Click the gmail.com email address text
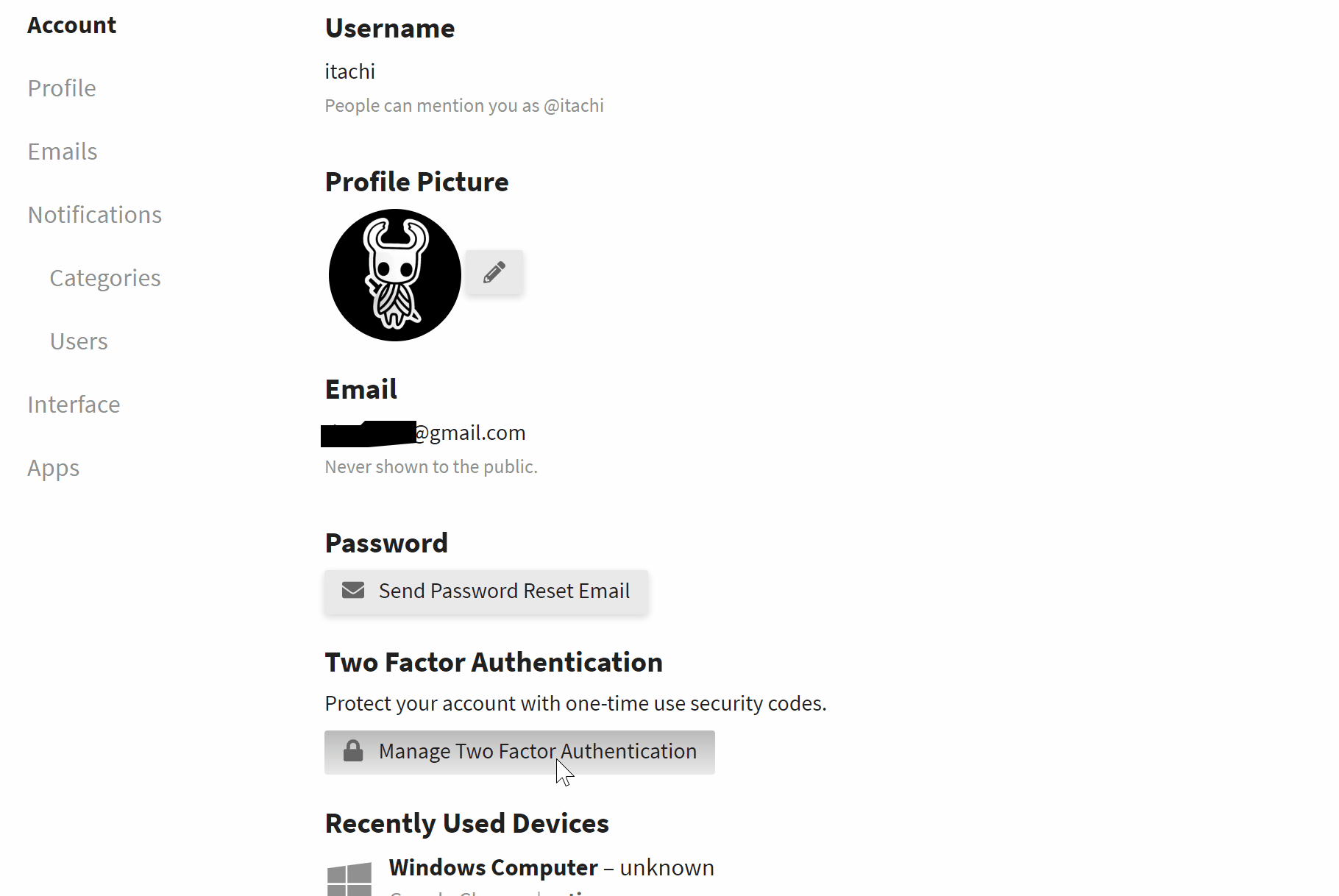The image size is (1339, 896). click(471, 433)
